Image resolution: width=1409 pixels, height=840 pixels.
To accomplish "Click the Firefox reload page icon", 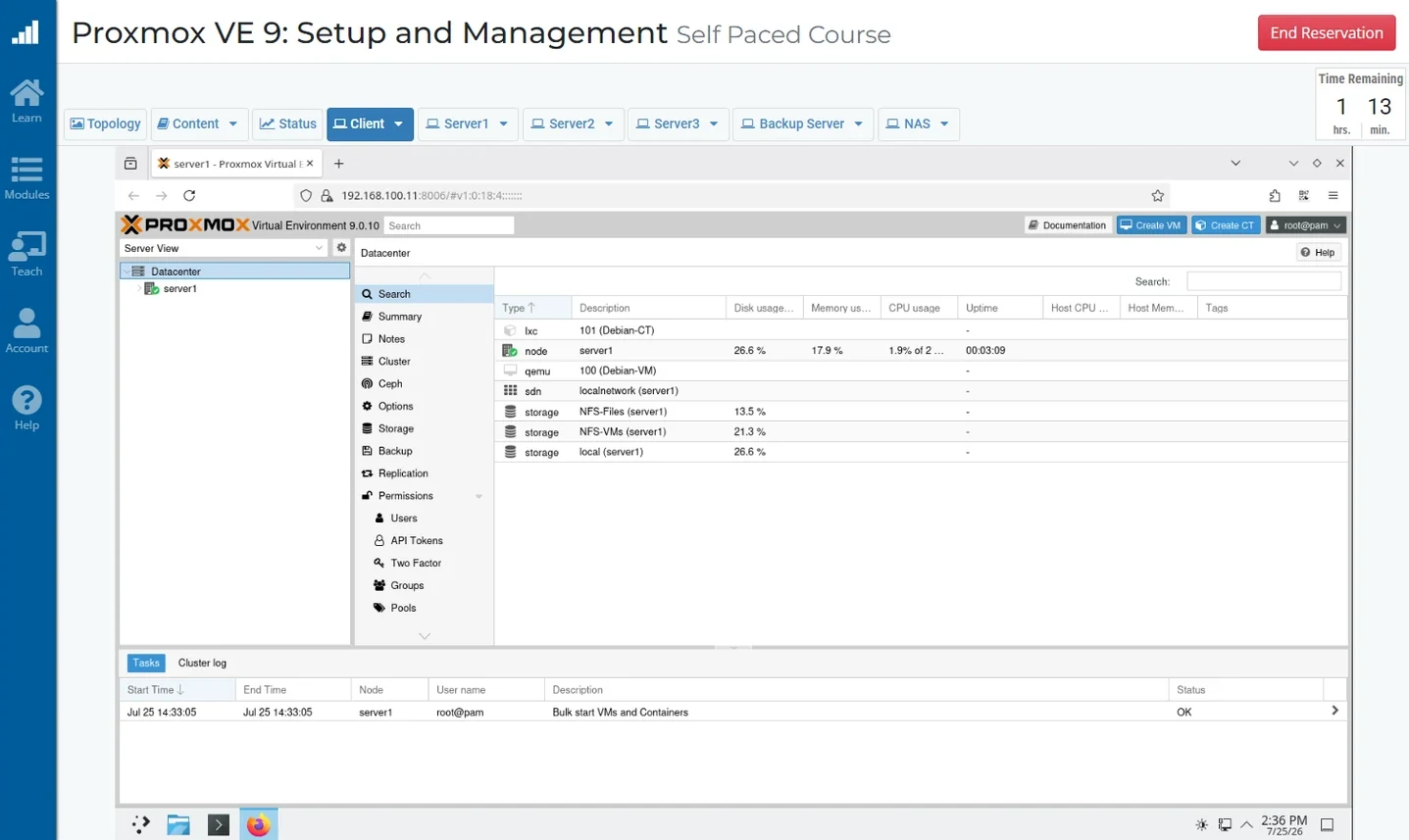I will tap(189, 195).
